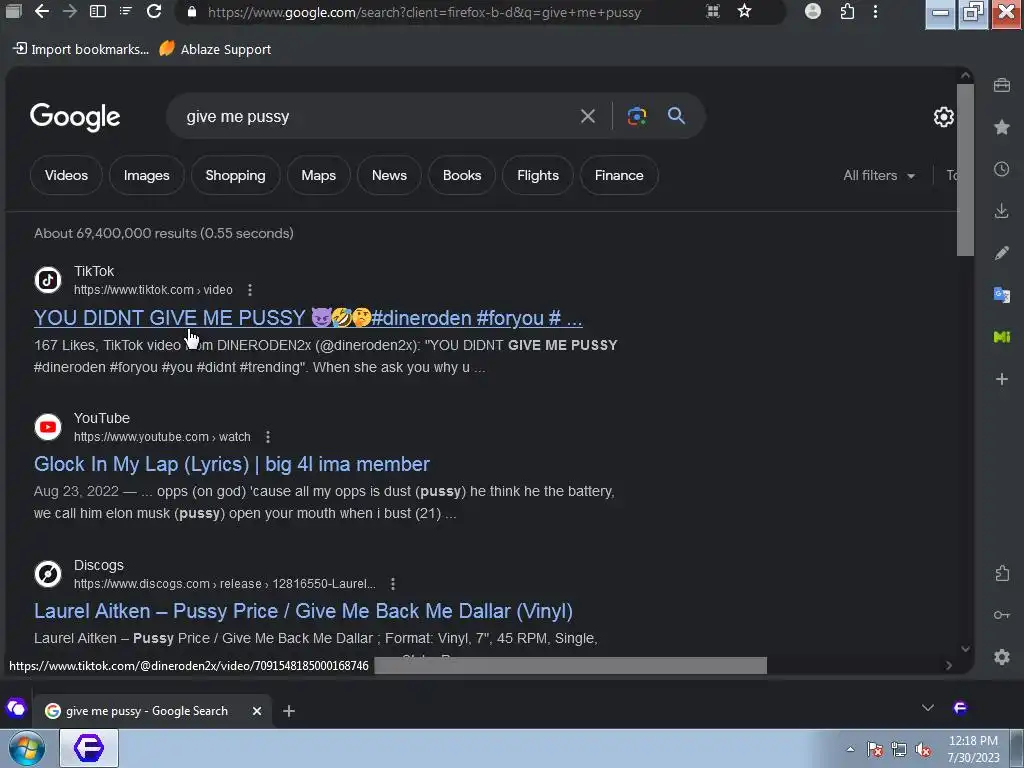This screenshot has width=1024, height=768.
Task: Select the Images filter tab
Action: click(x=146, y=175)
